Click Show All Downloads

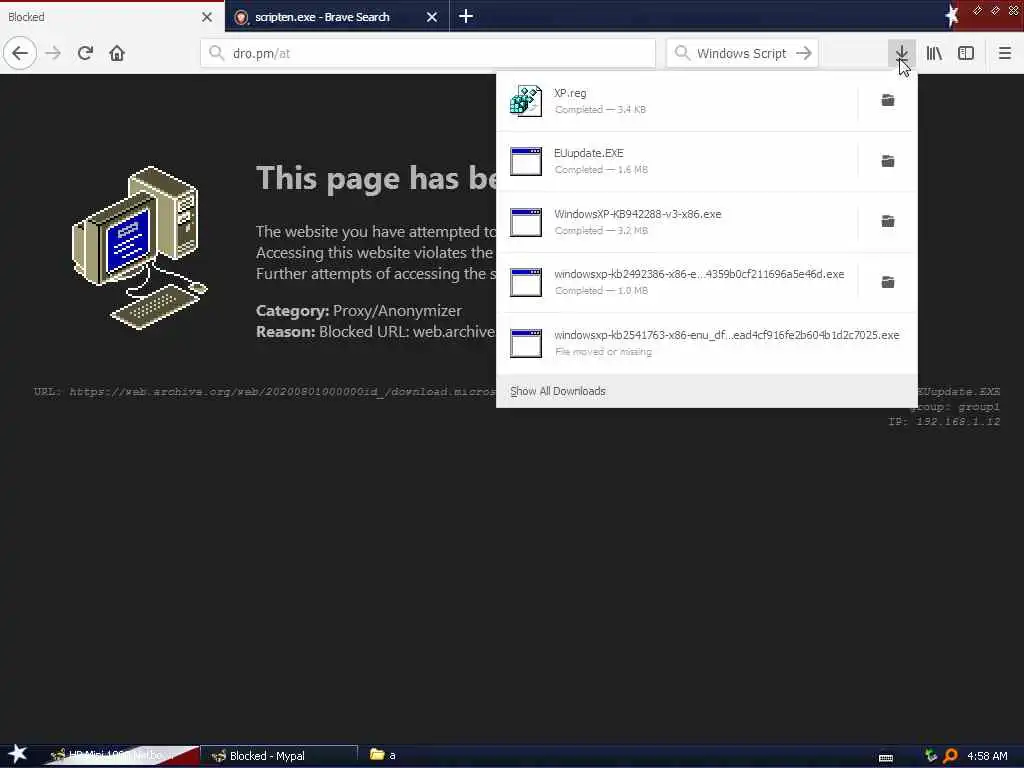(558, 391)
